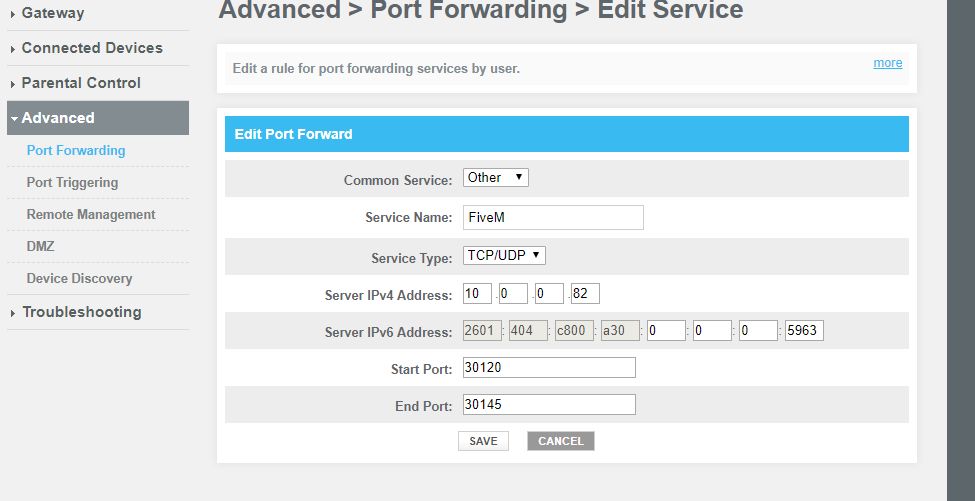
Task: Click the more link
Action: click(887, 63)
